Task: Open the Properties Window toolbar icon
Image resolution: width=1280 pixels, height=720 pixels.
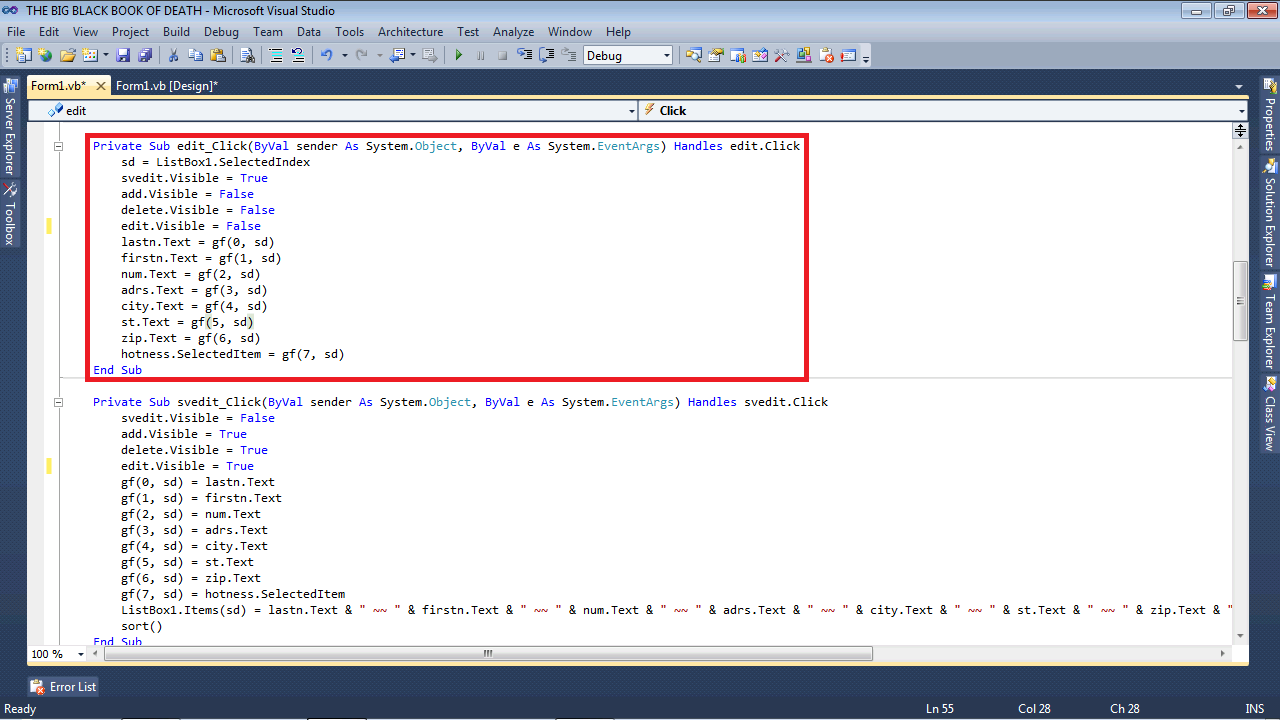Action: coord(716,55)
